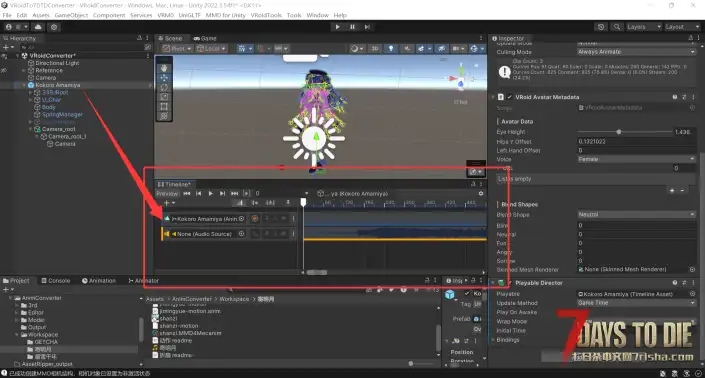Click the editor Pause button
This screenshot has height=378, width=705.
(352, 27)
